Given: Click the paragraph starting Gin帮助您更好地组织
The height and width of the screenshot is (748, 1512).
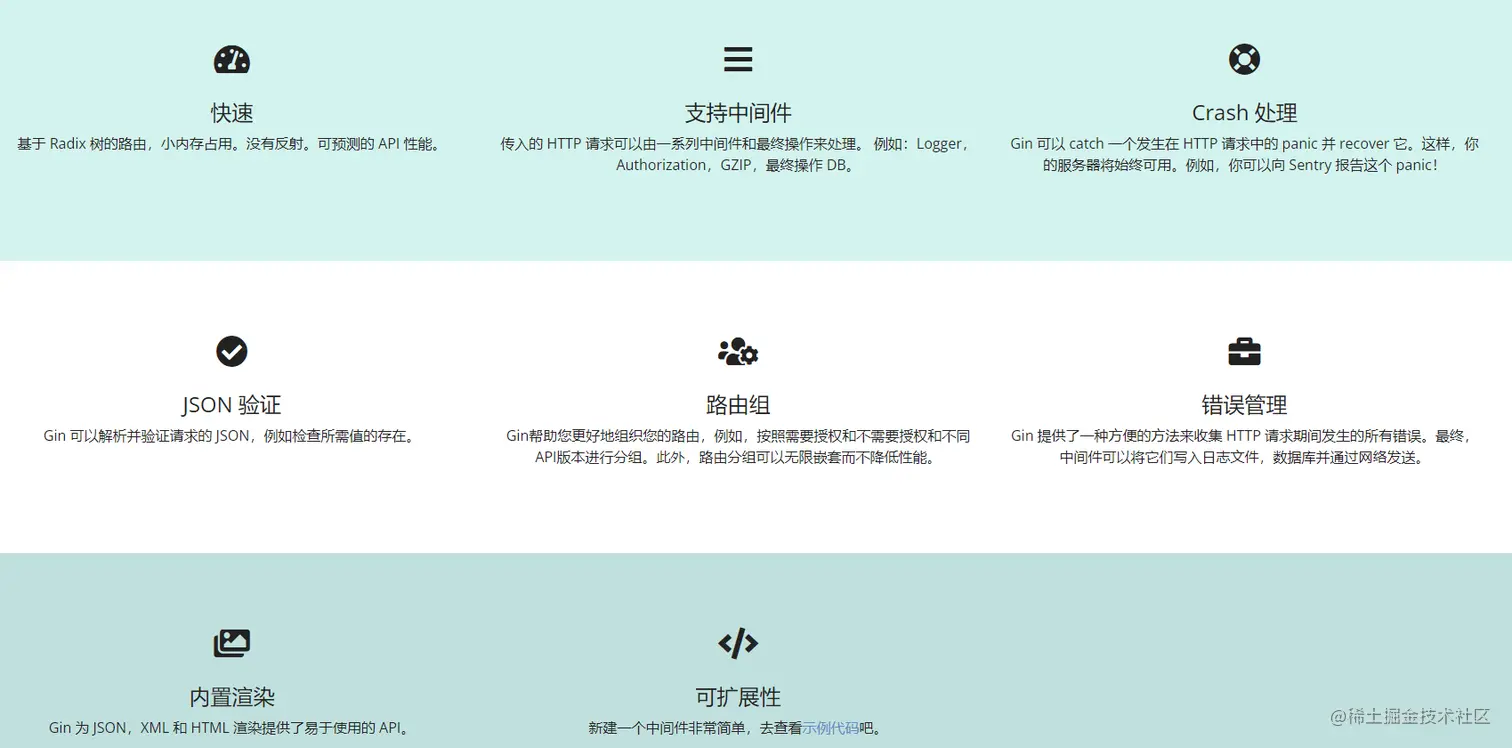Looking at the screenshot, I should 738,447.
